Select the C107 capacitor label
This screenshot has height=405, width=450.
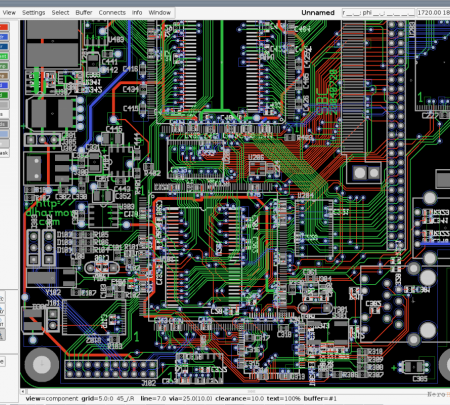89,293
